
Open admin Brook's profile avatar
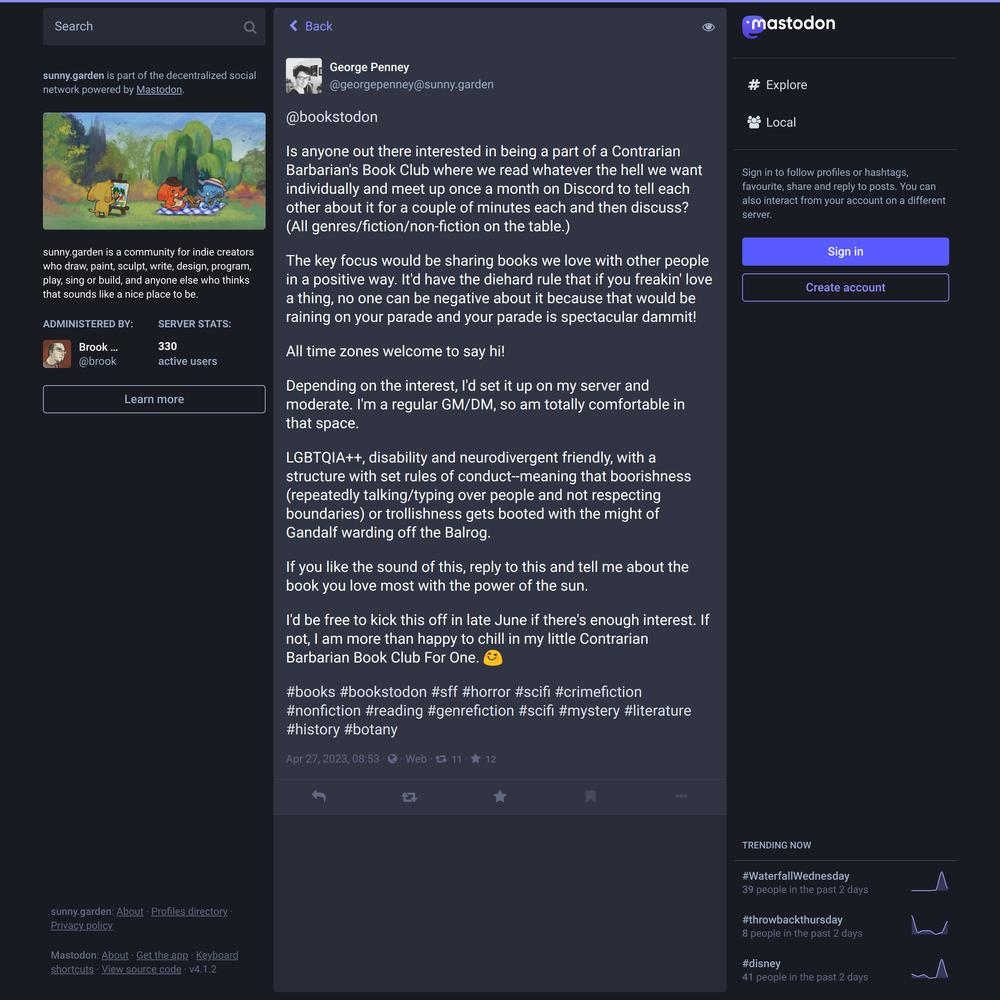coord(57,354)
